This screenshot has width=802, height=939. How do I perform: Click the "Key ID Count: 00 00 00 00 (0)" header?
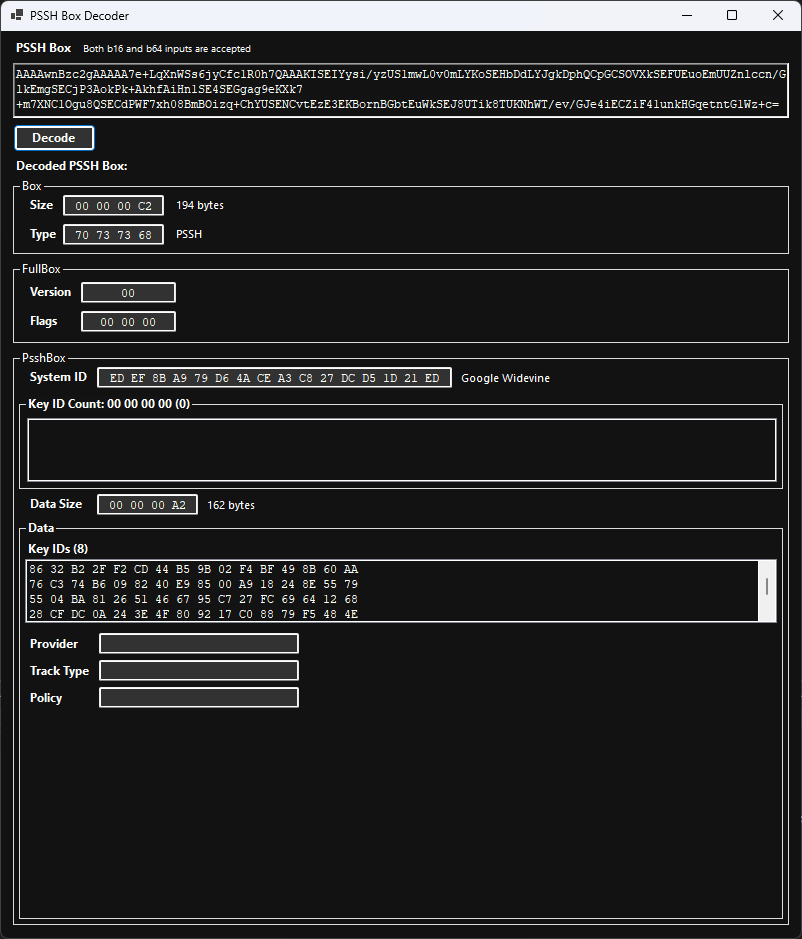pyautogui.click(x=109, y=404)
